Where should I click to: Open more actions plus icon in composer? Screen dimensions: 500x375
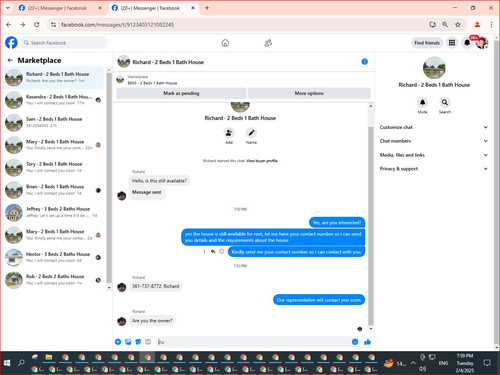pyautogui.click(x=118, y=342)
